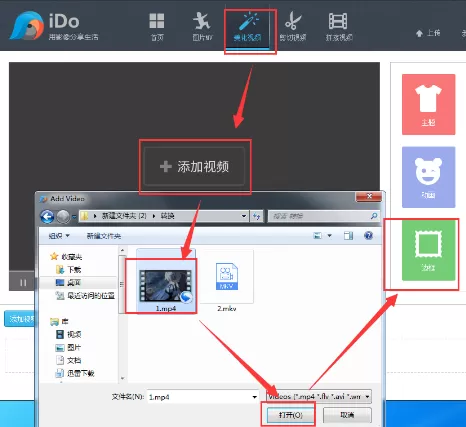
Task: Open the iDo home grid tab
Action: click(157, 27)
